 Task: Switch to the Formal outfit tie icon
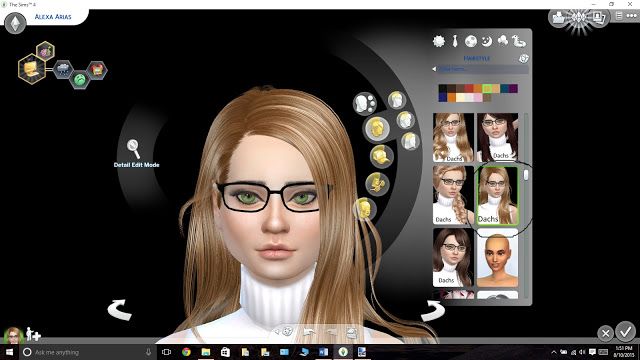click(x=455, y=41)
